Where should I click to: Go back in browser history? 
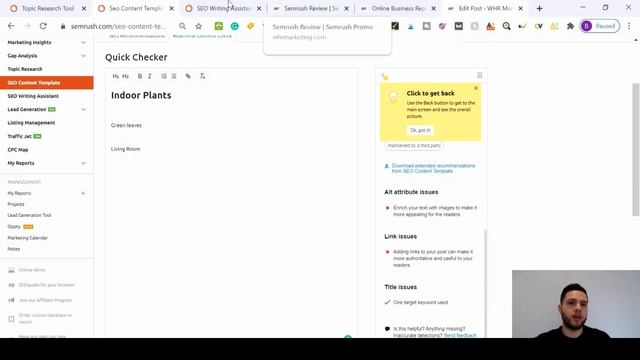[11, 26]
